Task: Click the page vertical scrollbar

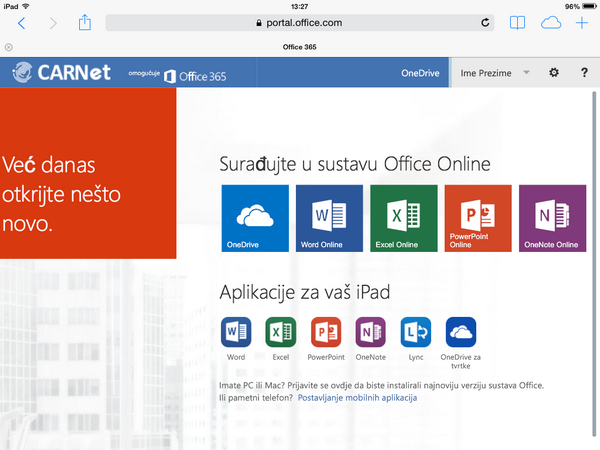Action: click(x=594, y=264)
